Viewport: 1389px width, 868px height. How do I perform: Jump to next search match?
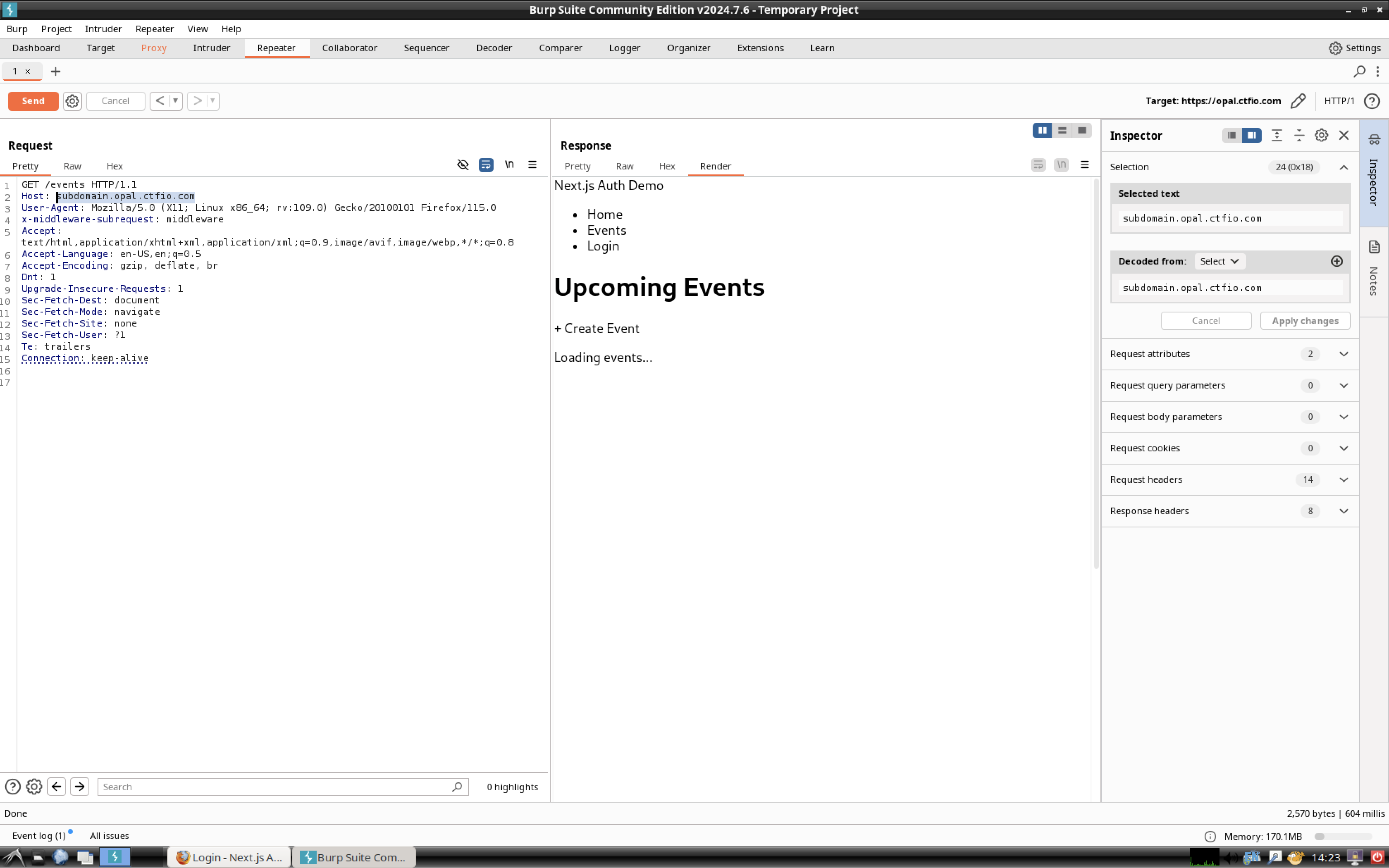coord(80,787)
